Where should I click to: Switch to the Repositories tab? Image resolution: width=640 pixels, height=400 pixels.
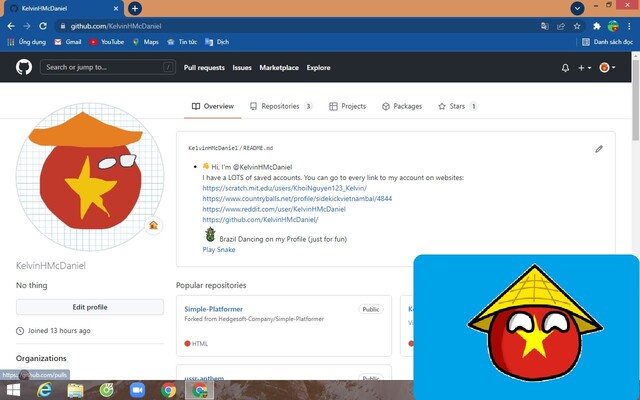tap(281, 106)
